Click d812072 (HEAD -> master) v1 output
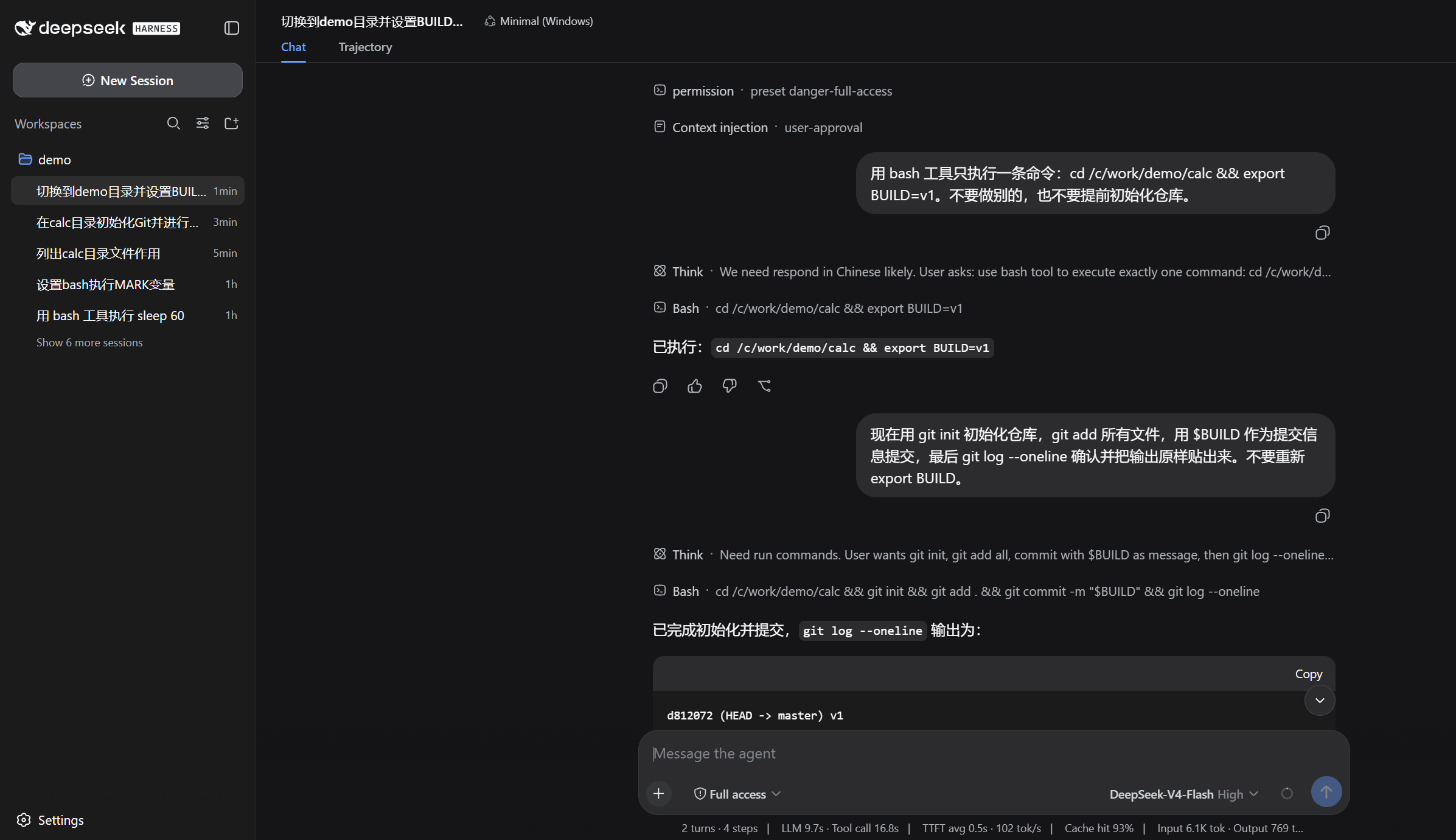The height and width of the screenshot is (840, 1456). [x=755, y=716]
